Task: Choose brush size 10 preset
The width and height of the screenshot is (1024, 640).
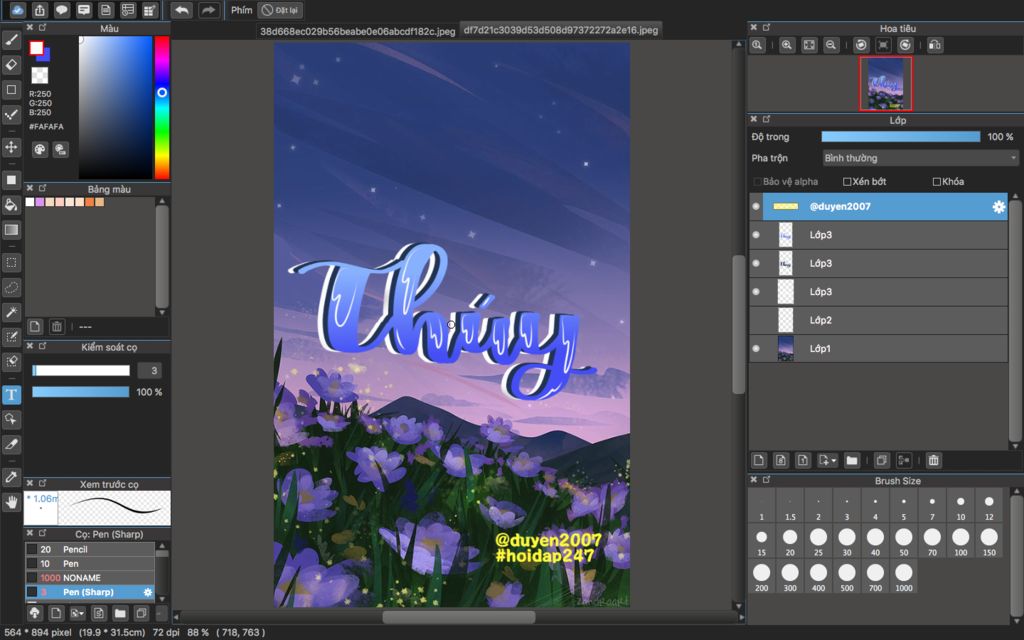Action: click(961, 507)
